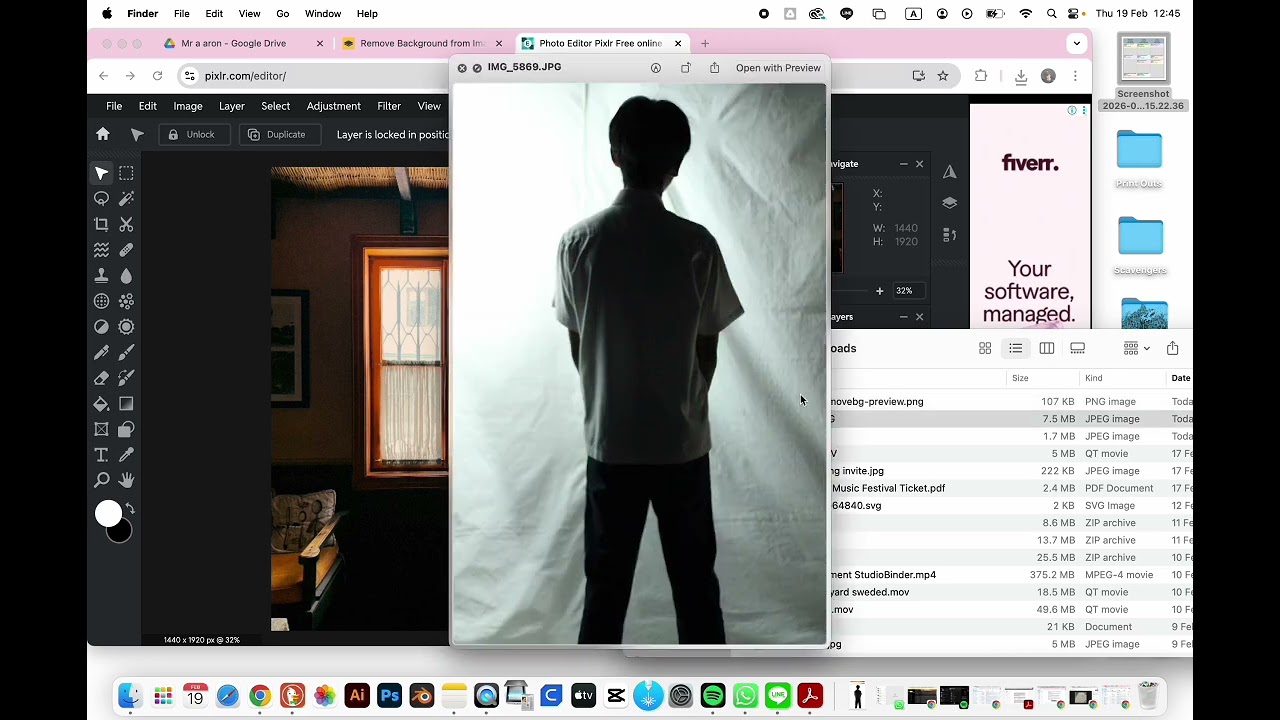Open the macOS Go menu
Image resolution: width=1280 pixels, height=720 pixels.
click(283, 14)
